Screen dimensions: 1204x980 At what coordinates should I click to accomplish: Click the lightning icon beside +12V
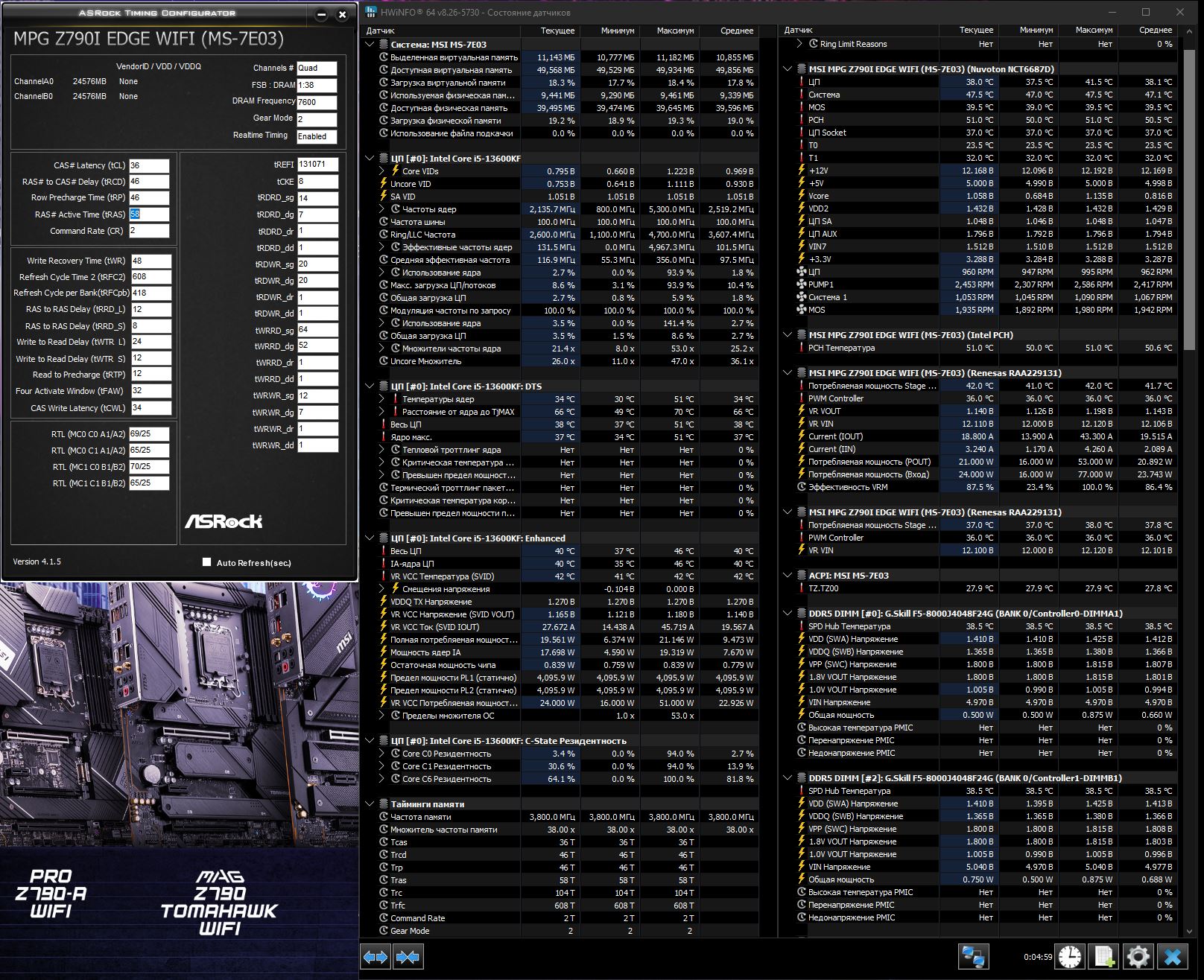point(802,171)
